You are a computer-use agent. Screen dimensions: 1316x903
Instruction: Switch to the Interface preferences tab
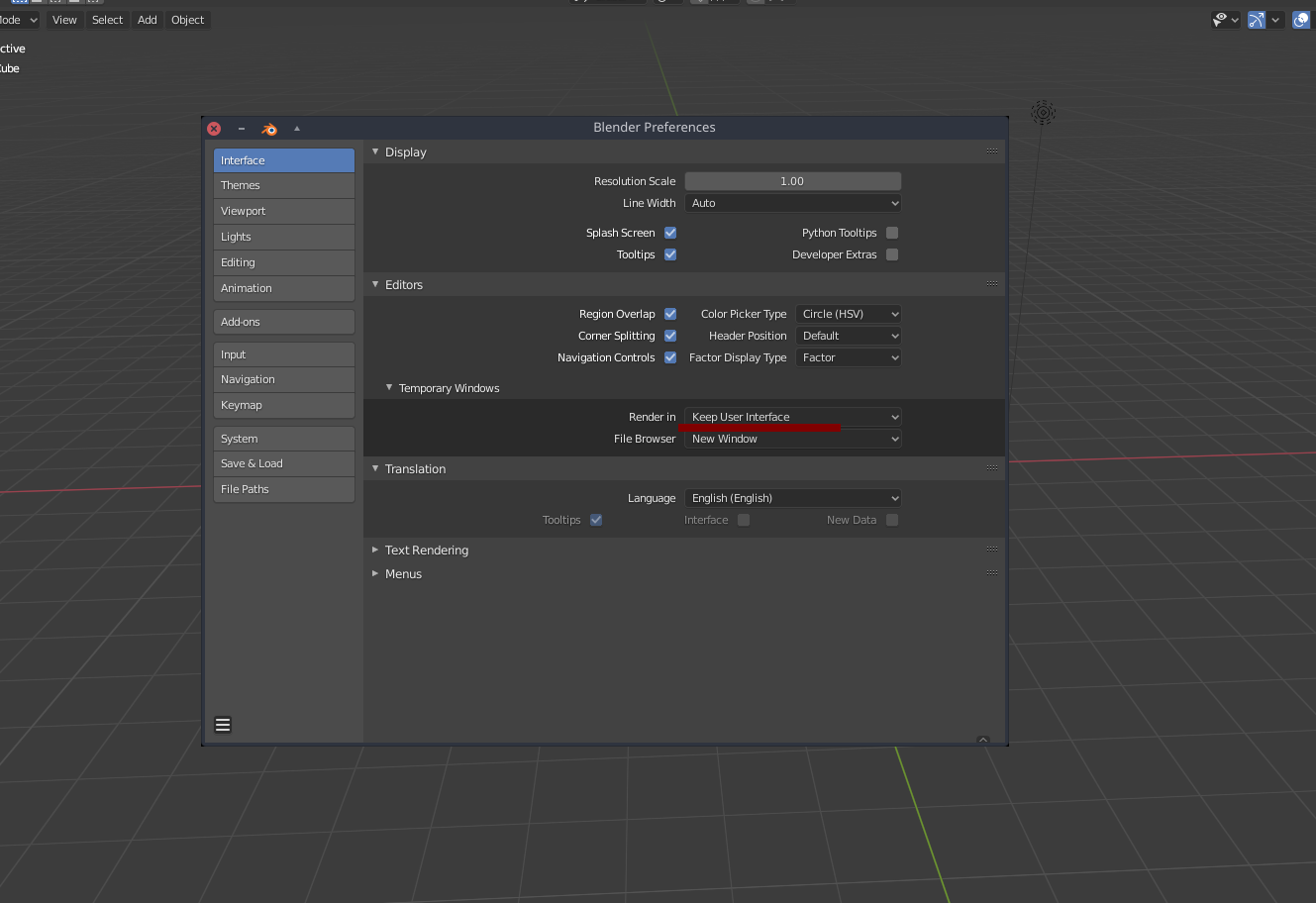click(x=284, y=160)
